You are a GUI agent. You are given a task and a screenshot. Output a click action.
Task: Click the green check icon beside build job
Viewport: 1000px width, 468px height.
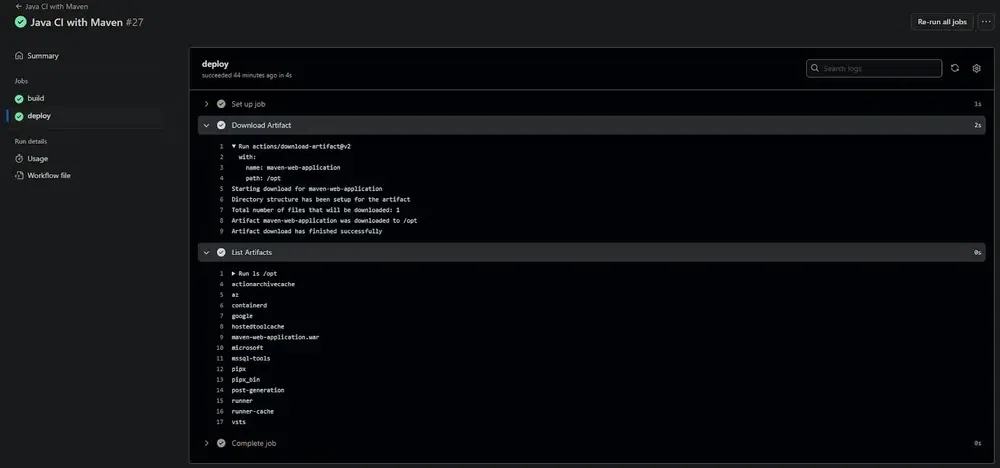coord(19,98)
